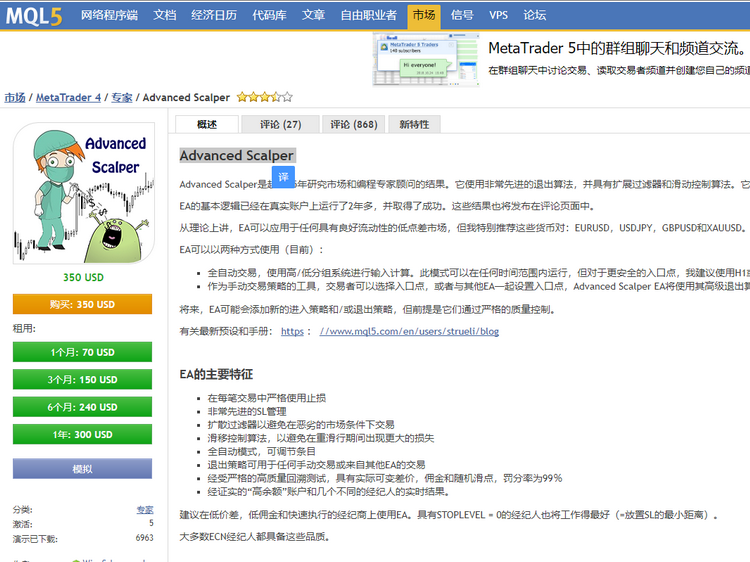Click the EA的主要特征 section heading
This screenshot has width=750, height=562.
tap(216, 374)
